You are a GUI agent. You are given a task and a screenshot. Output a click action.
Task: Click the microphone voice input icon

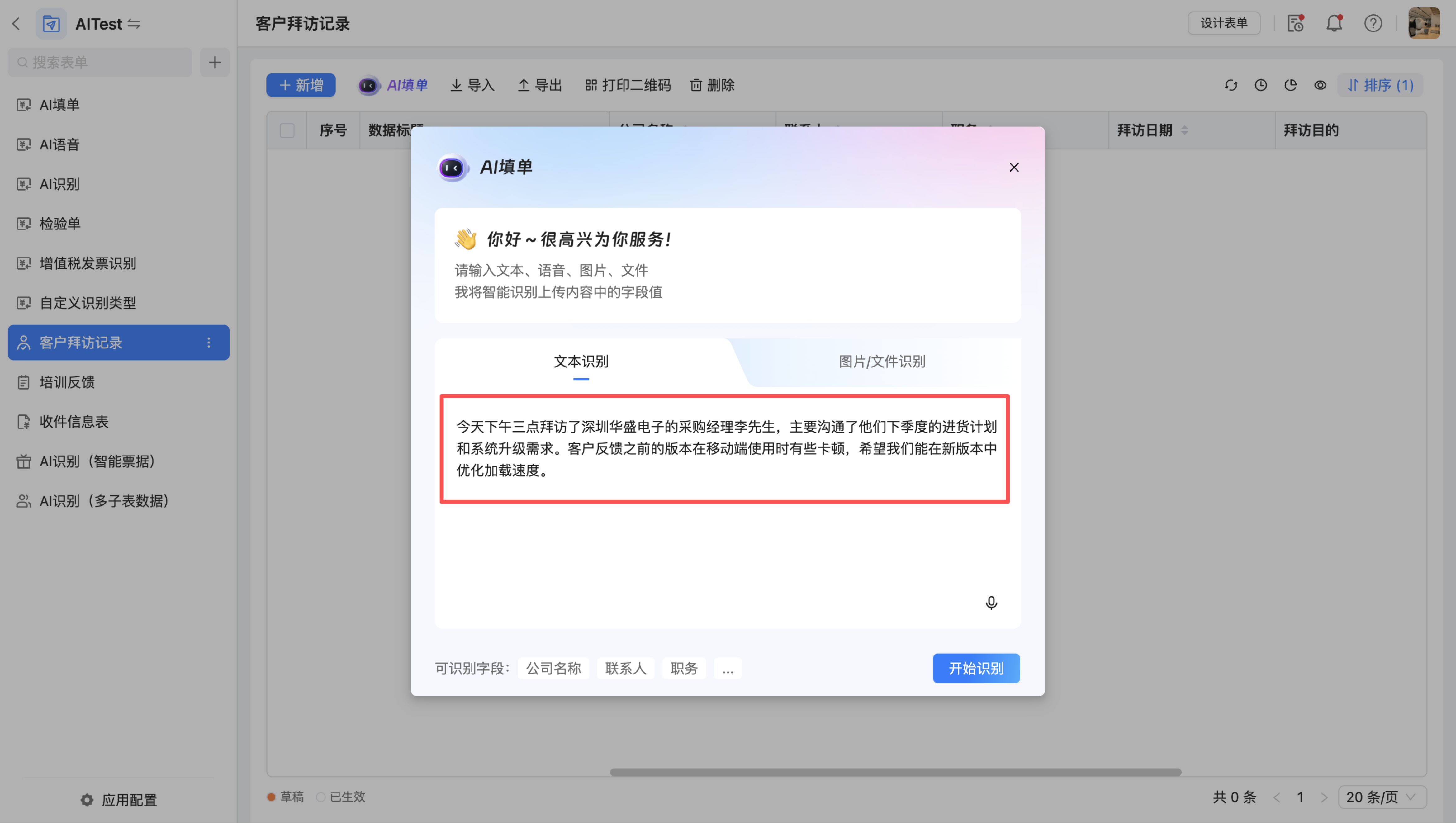click(x=991, y=603)
